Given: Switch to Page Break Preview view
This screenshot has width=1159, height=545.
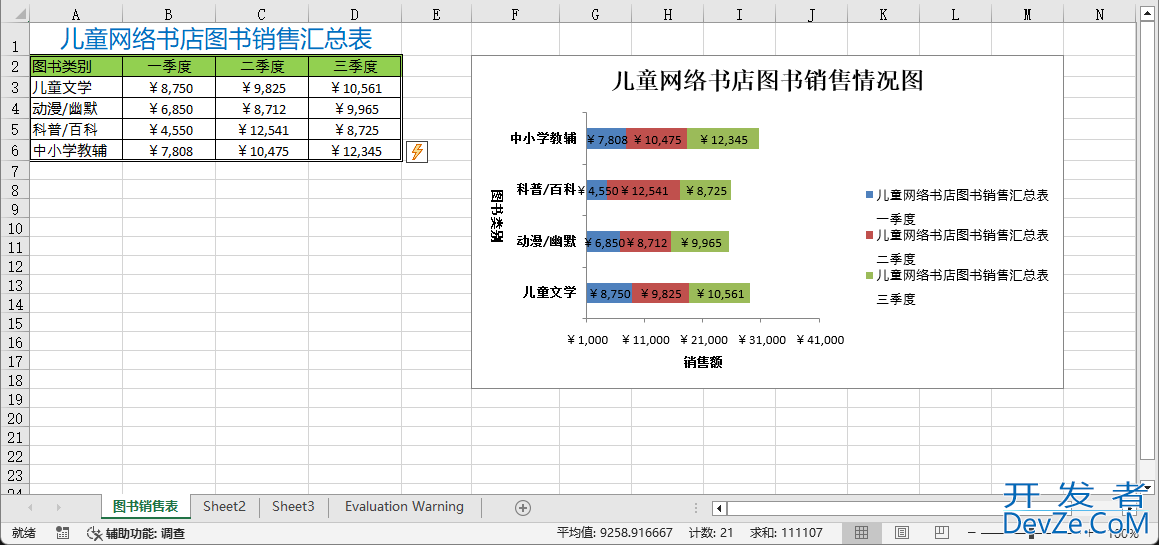Looking at the screenshot, I should pyautogui.click(x=941, y=532).
